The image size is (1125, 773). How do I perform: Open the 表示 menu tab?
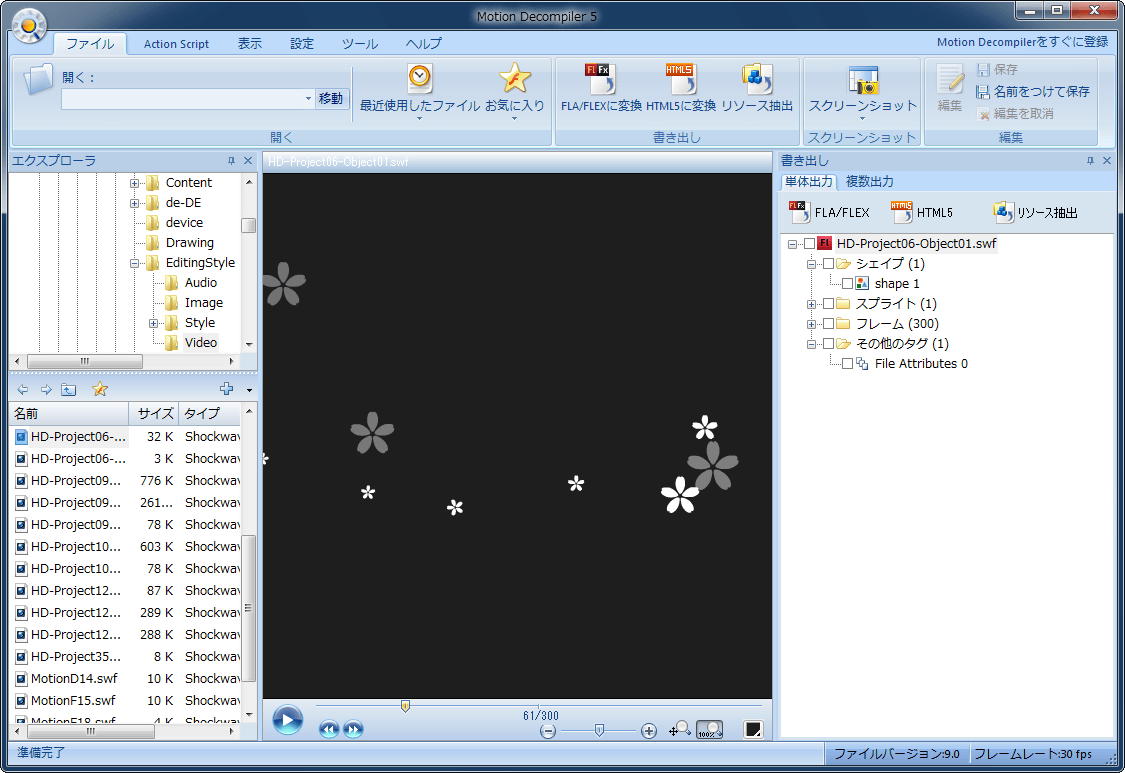(x=250, y=44)
